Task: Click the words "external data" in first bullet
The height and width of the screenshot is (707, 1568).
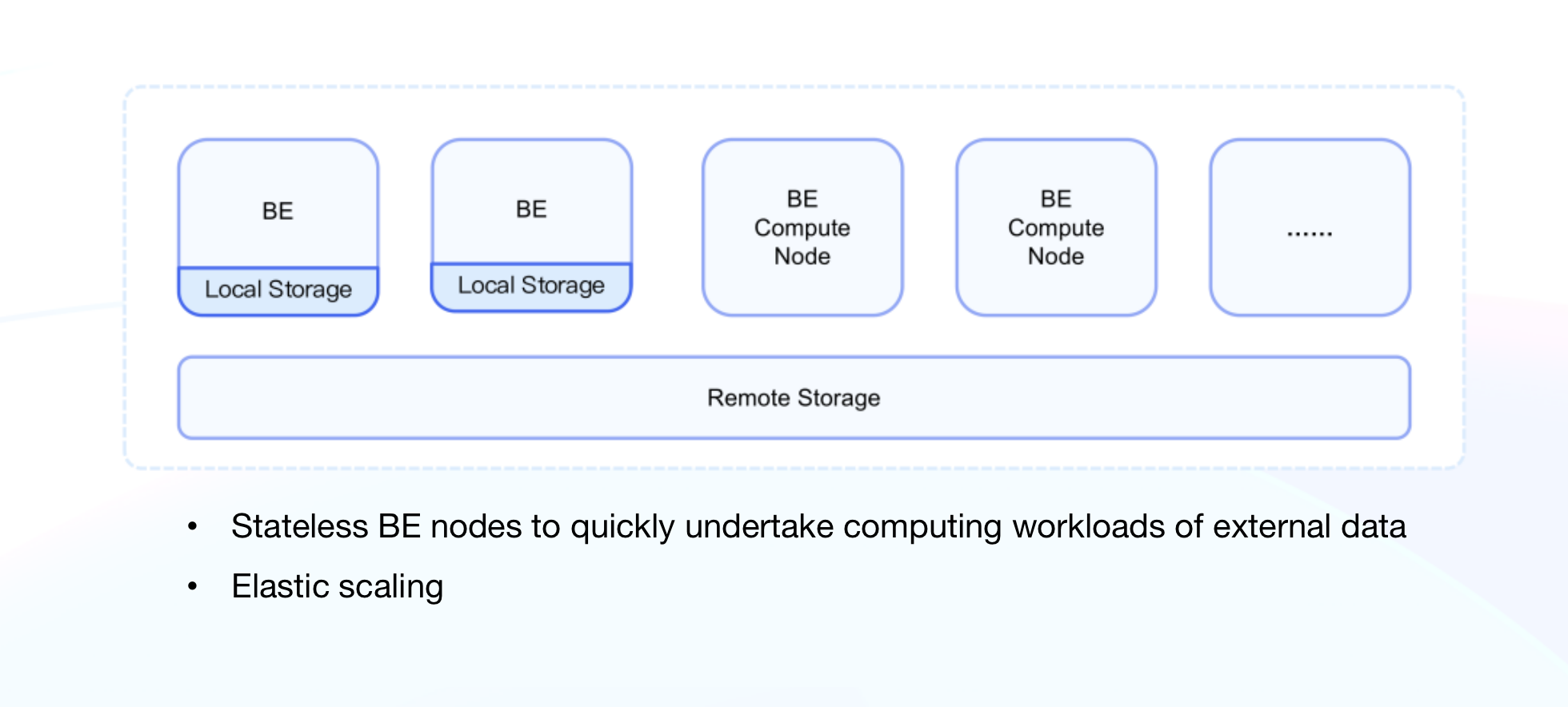Action: [1311, 526]
